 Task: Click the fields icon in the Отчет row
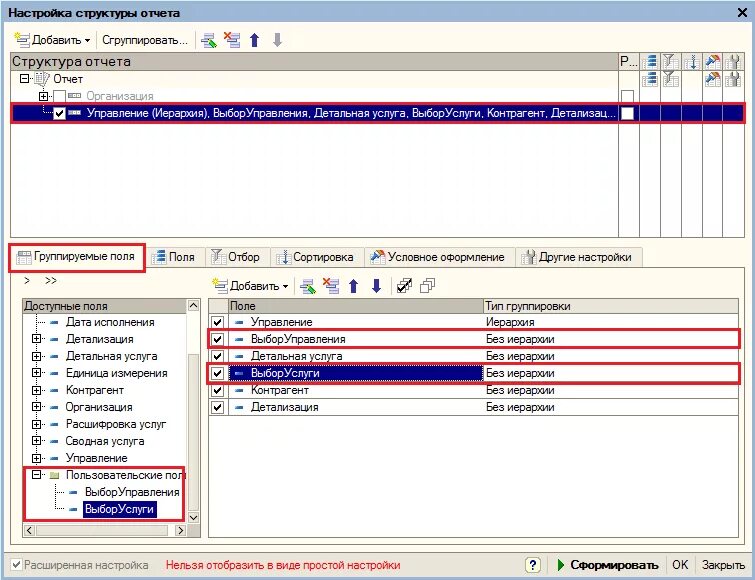650,79
